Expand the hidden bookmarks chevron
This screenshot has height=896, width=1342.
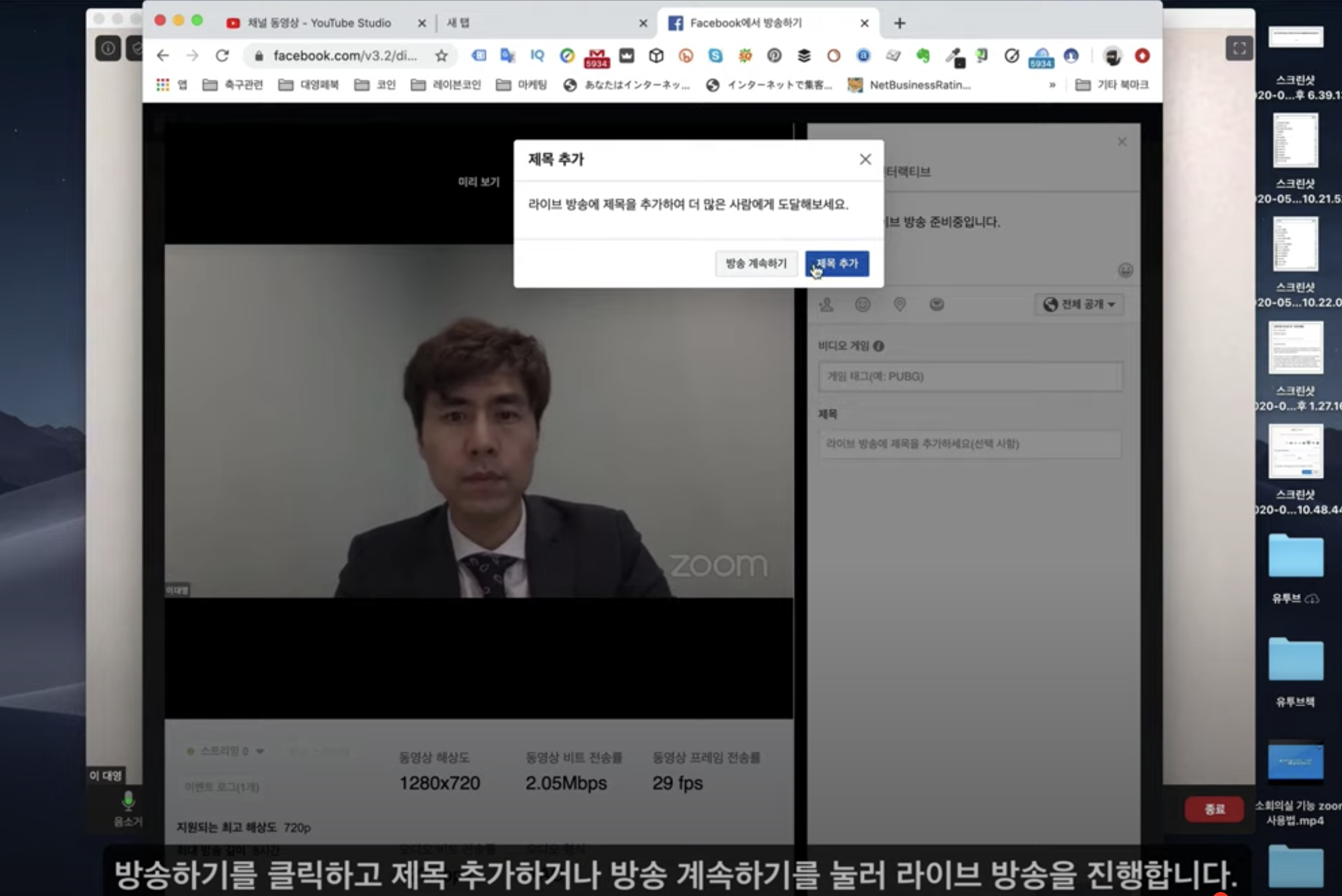pos(1052,85)
